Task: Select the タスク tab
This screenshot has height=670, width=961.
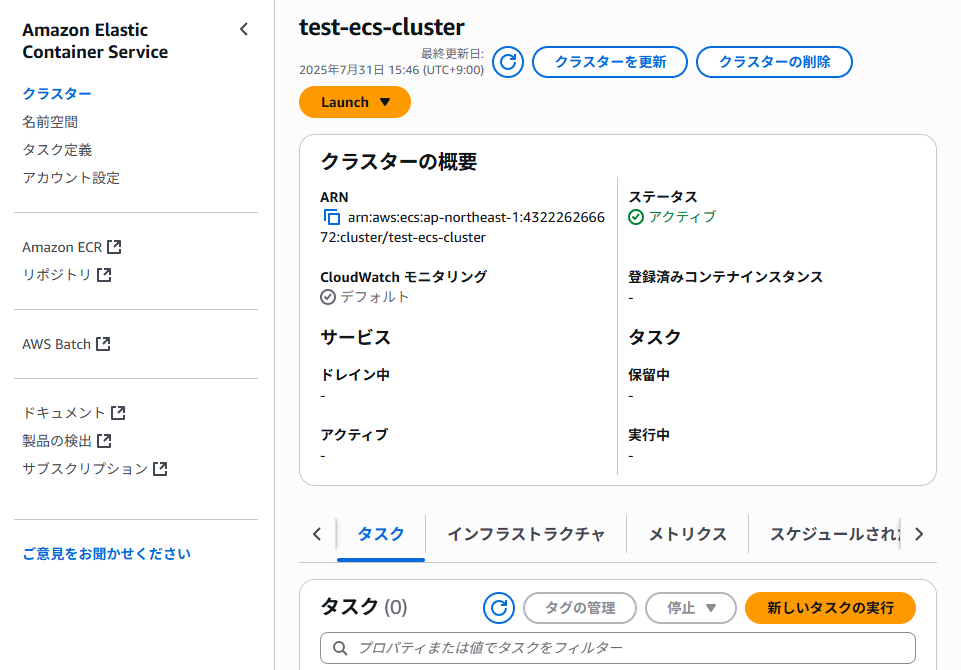Action: [x=381, y=535]
